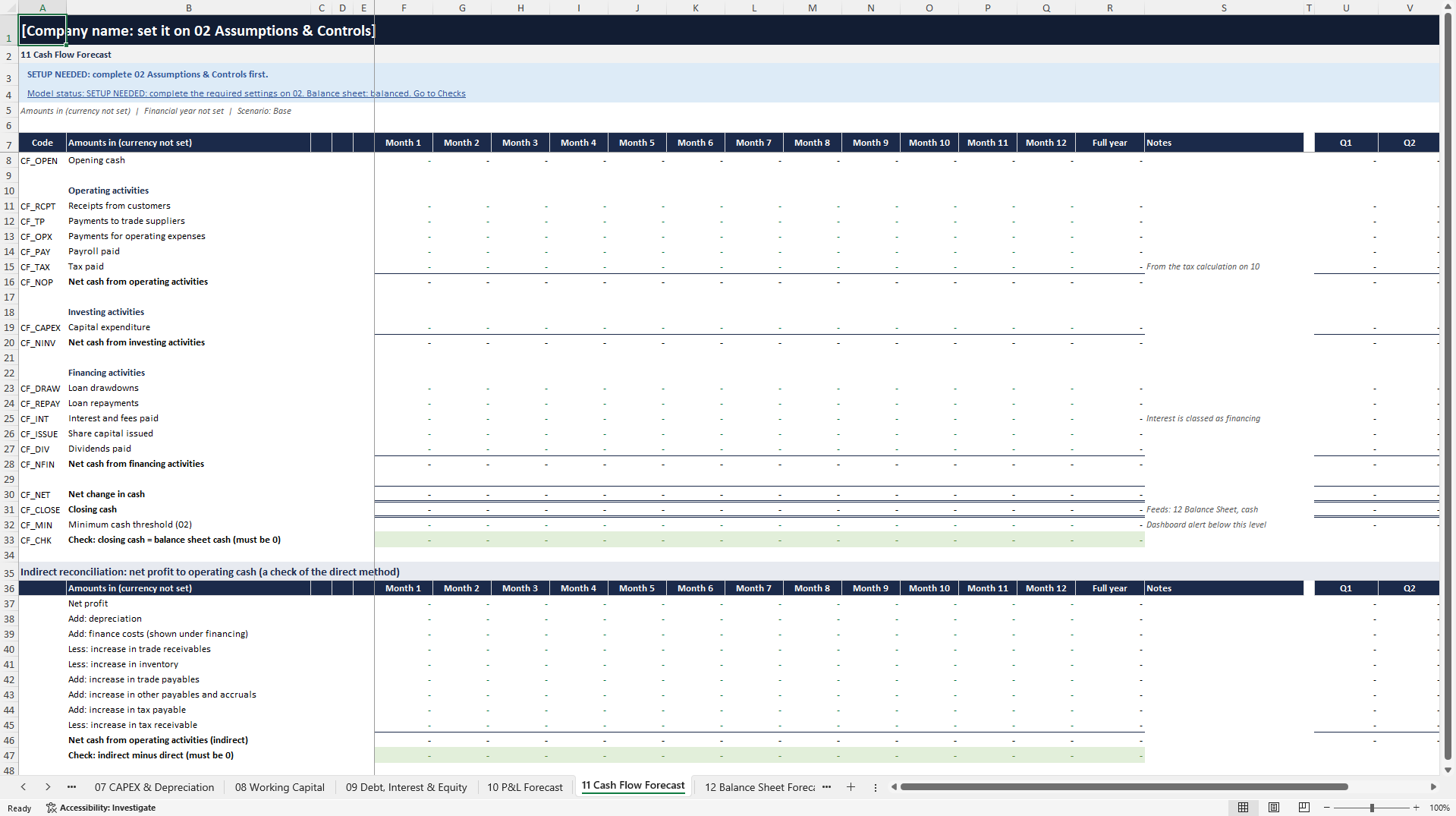Screen dimensions: 1456x816
Task: Click the scroll down arrow
Action: click(x=1448, y=770)
